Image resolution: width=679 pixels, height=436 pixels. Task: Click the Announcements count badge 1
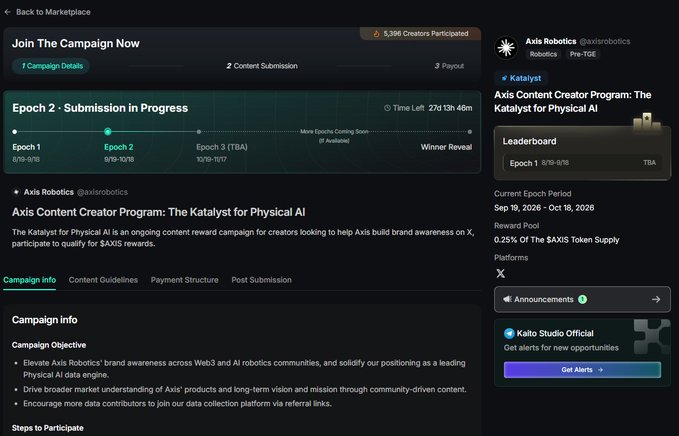(x=582, y=299)
